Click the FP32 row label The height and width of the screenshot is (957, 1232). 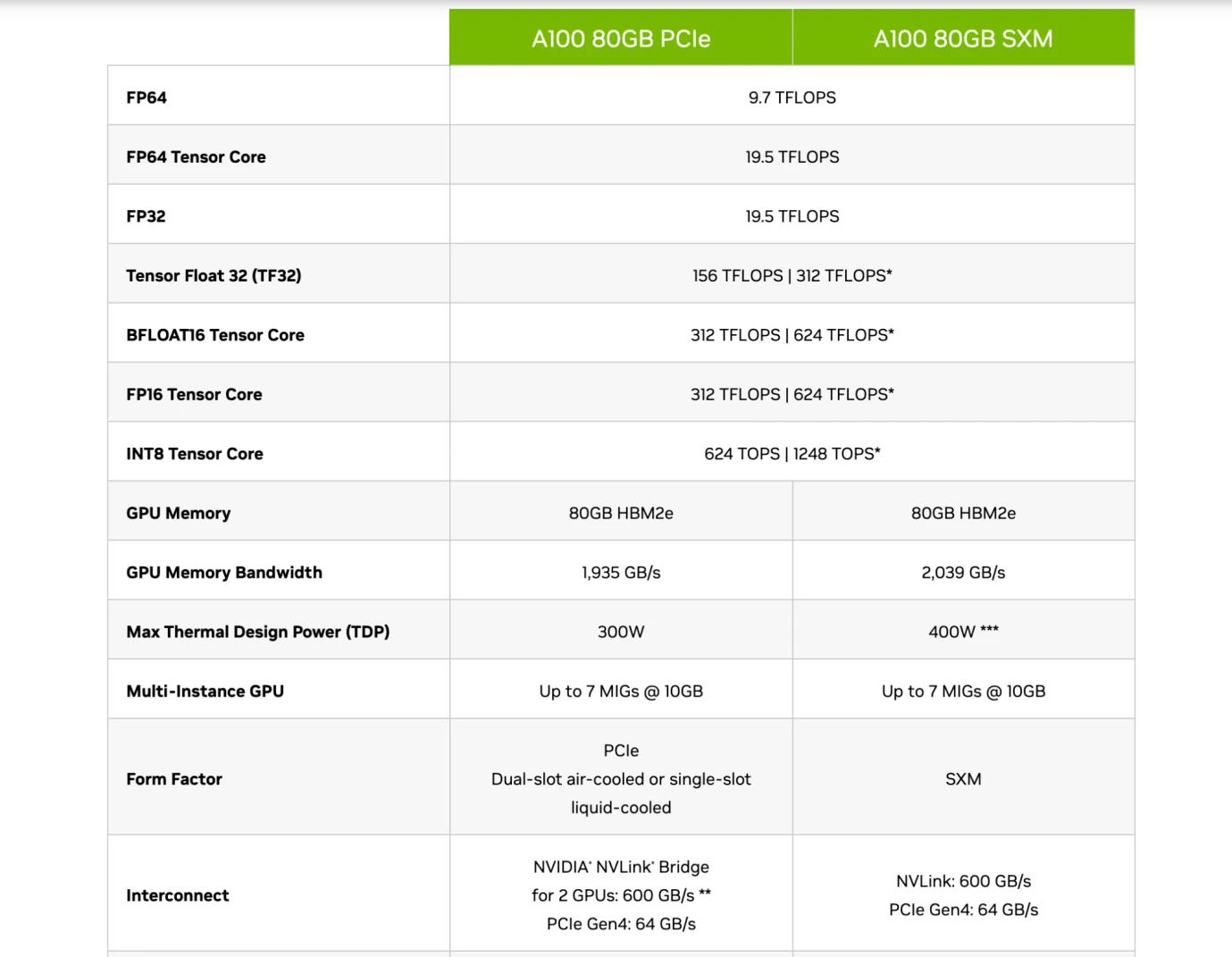(x=146, y=216)
